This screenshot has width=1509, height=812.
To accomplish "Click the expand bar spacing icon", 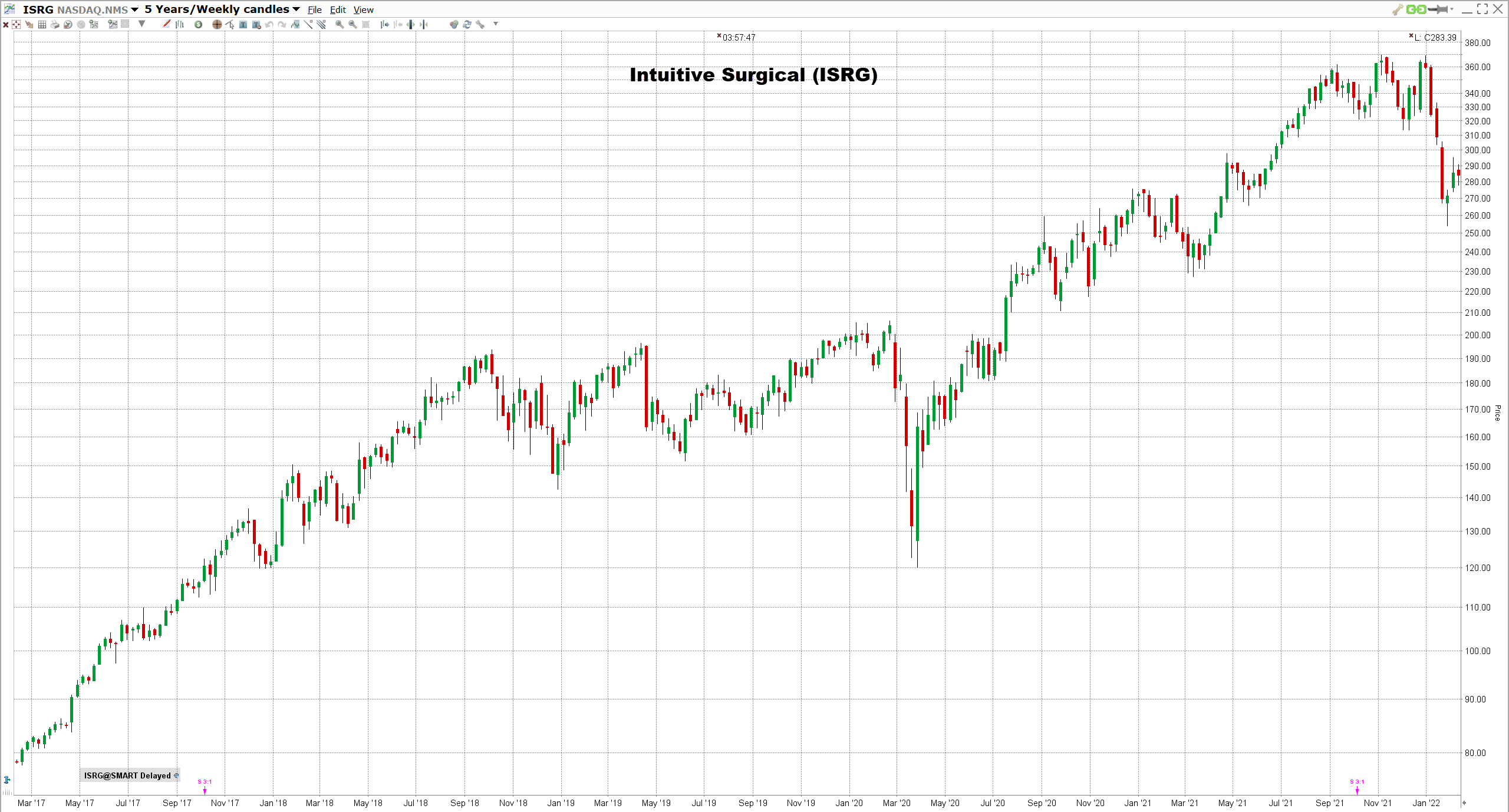I will (411, 24).
